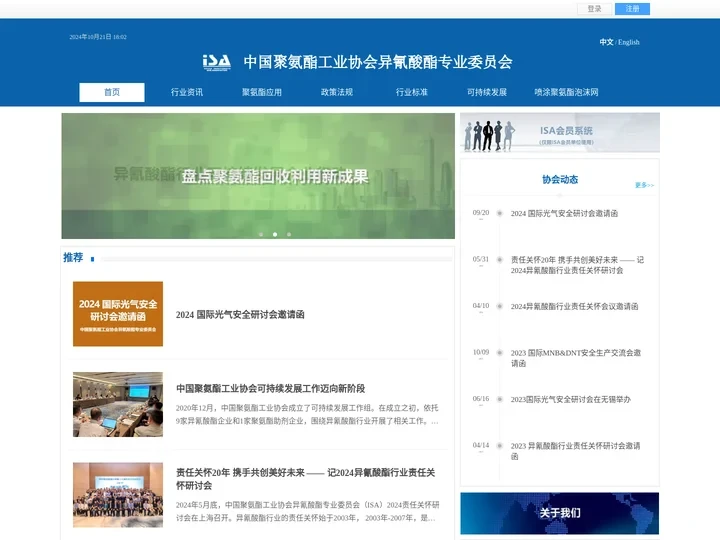Viewport: 720px width, 540px height.
Task: Click the timeline bullet beside 10/09 entry
Action: [500, 353]
